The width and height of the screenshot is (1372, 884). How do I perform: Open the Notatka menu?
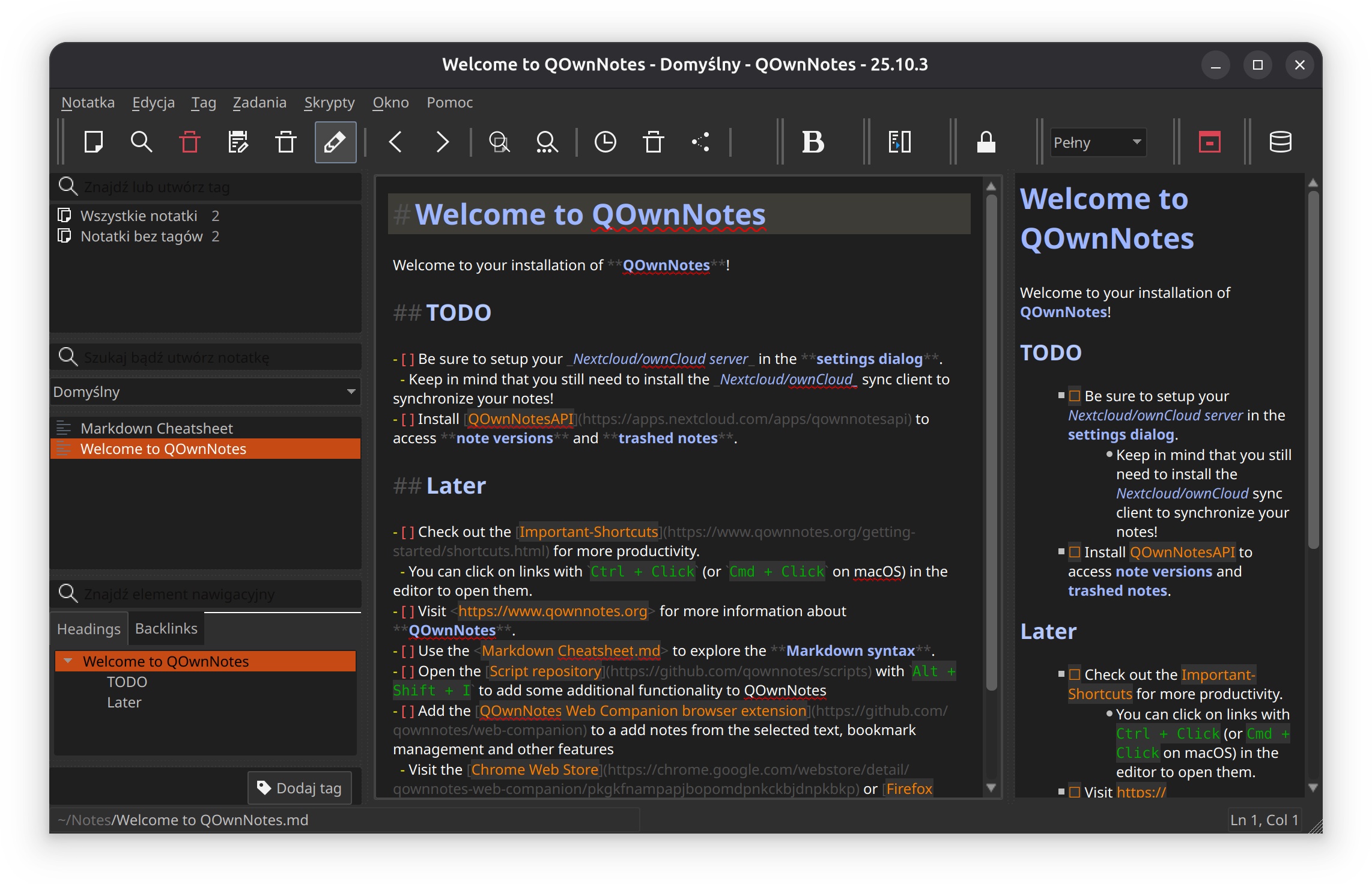88,103
